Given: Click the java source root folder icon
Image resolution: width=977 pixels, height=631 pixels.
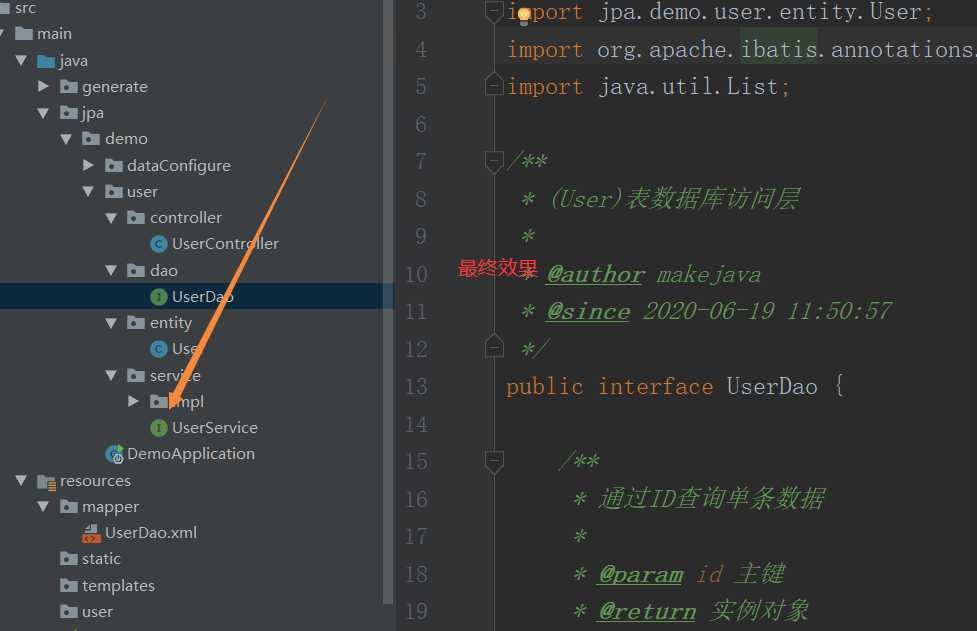Looking at the screenshot, I should pyautogui.click(x=46, y=61).
